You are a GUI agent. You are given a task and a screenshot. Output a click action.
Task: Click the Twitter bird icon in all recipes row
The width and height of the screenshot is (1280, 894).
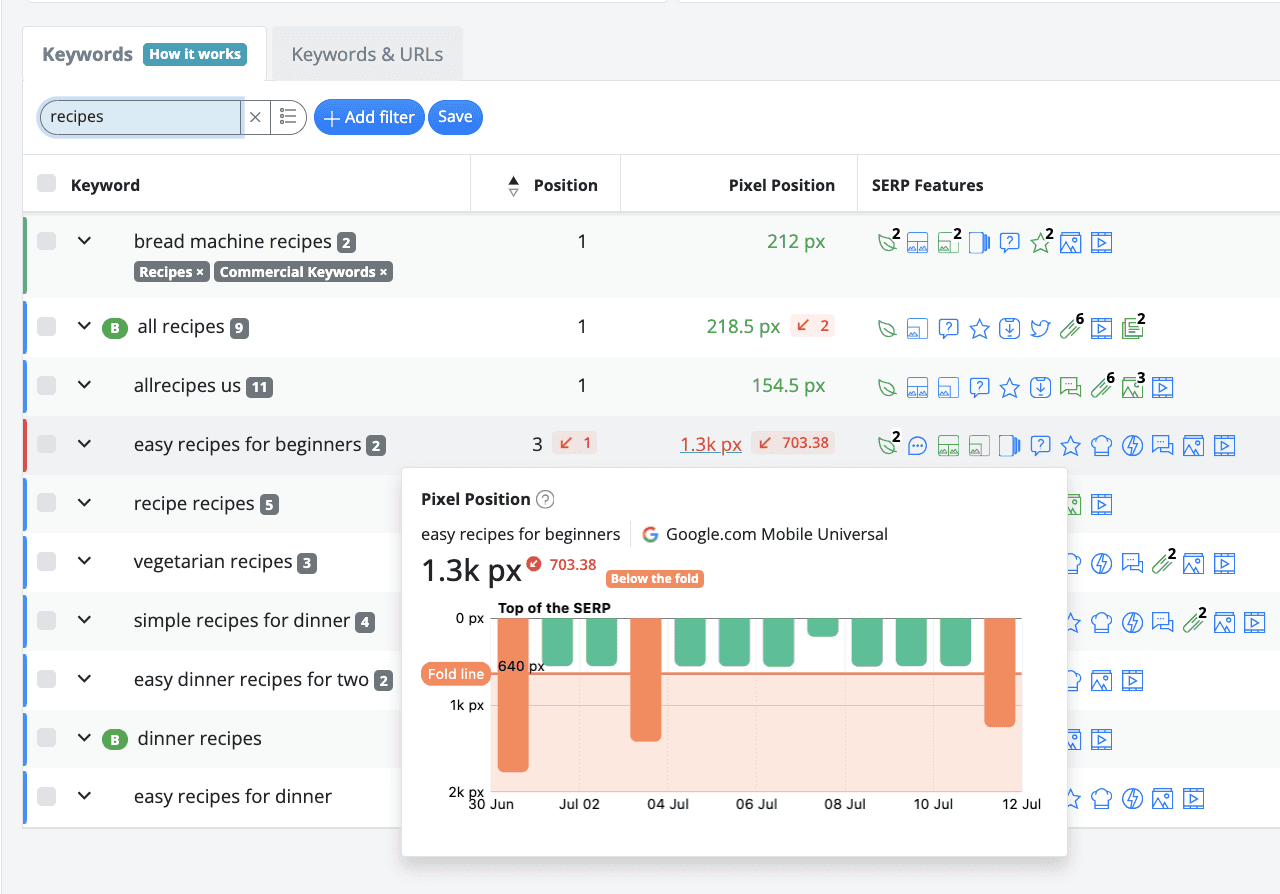[1040, 328]
